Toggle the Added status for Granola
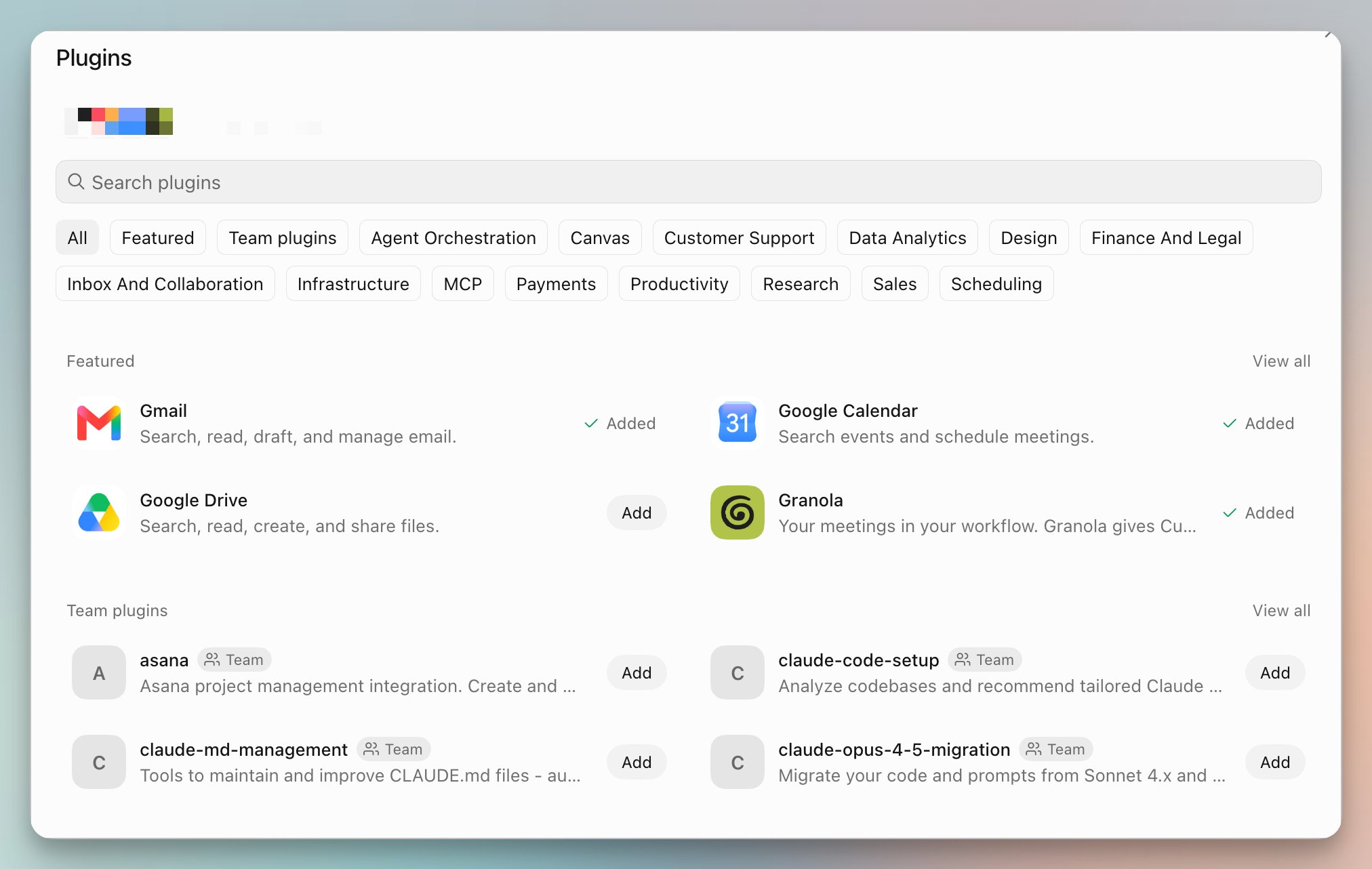 [x=1258, y=513]
